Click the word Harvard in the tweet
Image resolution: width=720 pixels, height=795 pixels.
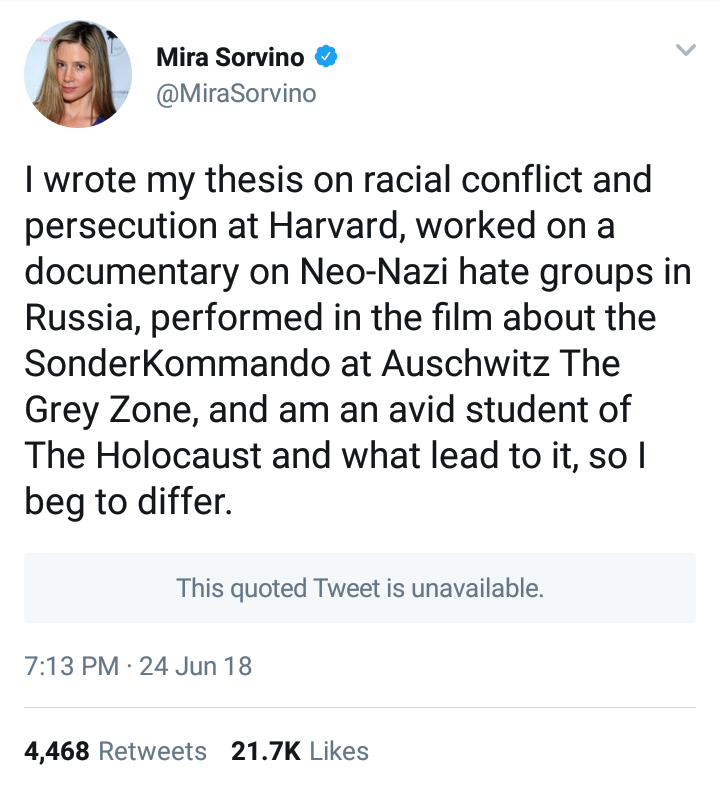pyautogui.click(x=322, y=226)
